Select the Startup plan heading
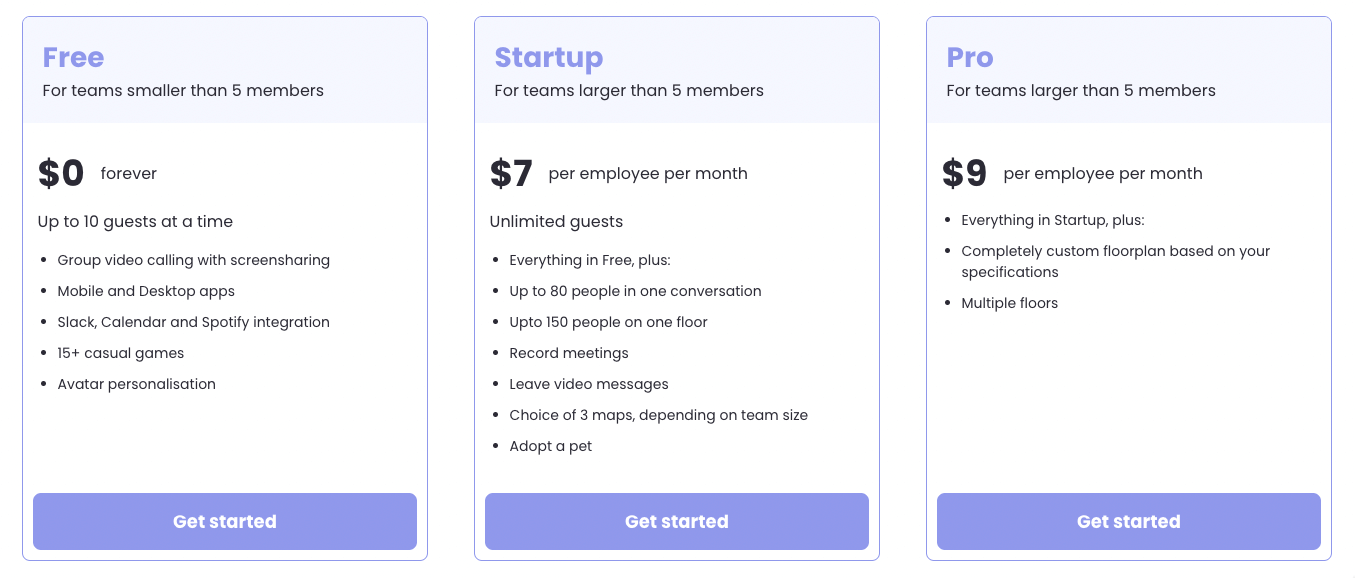This screenshot has width=1355, height=578. (549, 57)
